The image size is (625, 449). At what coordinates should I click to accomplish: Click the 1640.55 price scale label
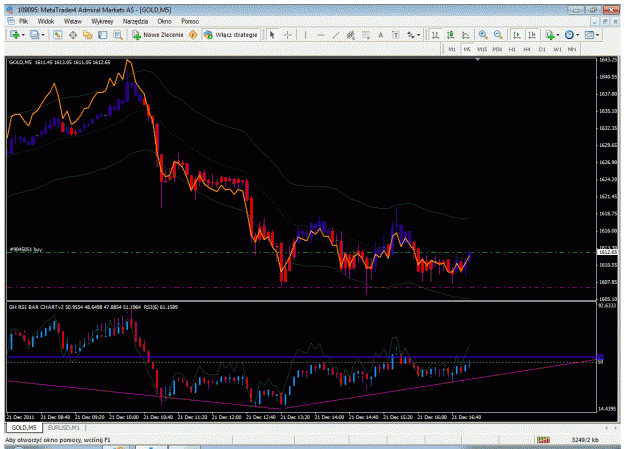tap(608, 77)
